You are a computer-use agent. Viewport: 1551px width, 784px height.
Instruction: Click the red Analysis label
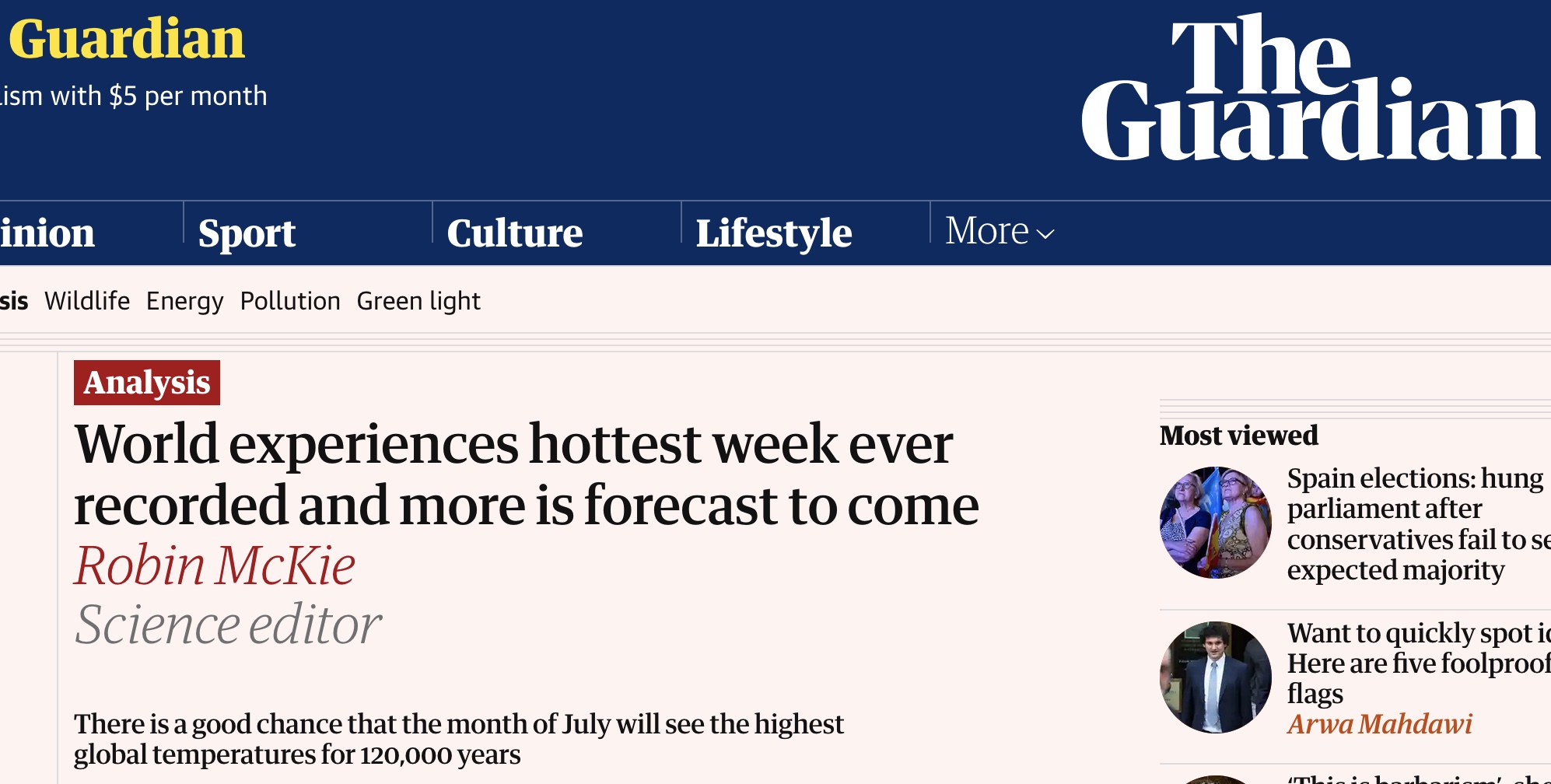tap(147, 383)
